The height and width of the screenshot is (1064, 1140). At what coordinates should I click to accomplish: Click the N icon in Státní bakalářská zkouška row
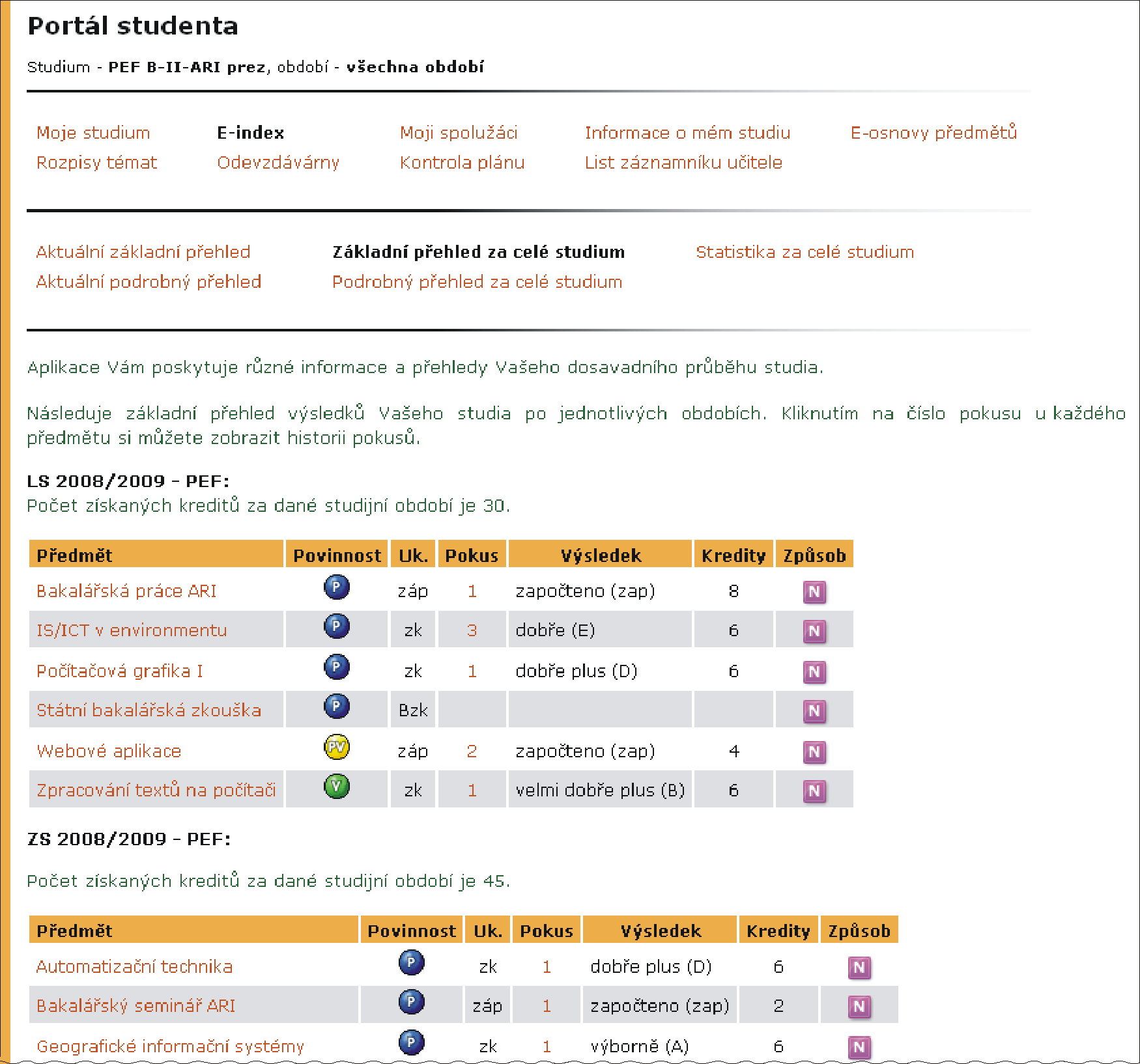814,712
